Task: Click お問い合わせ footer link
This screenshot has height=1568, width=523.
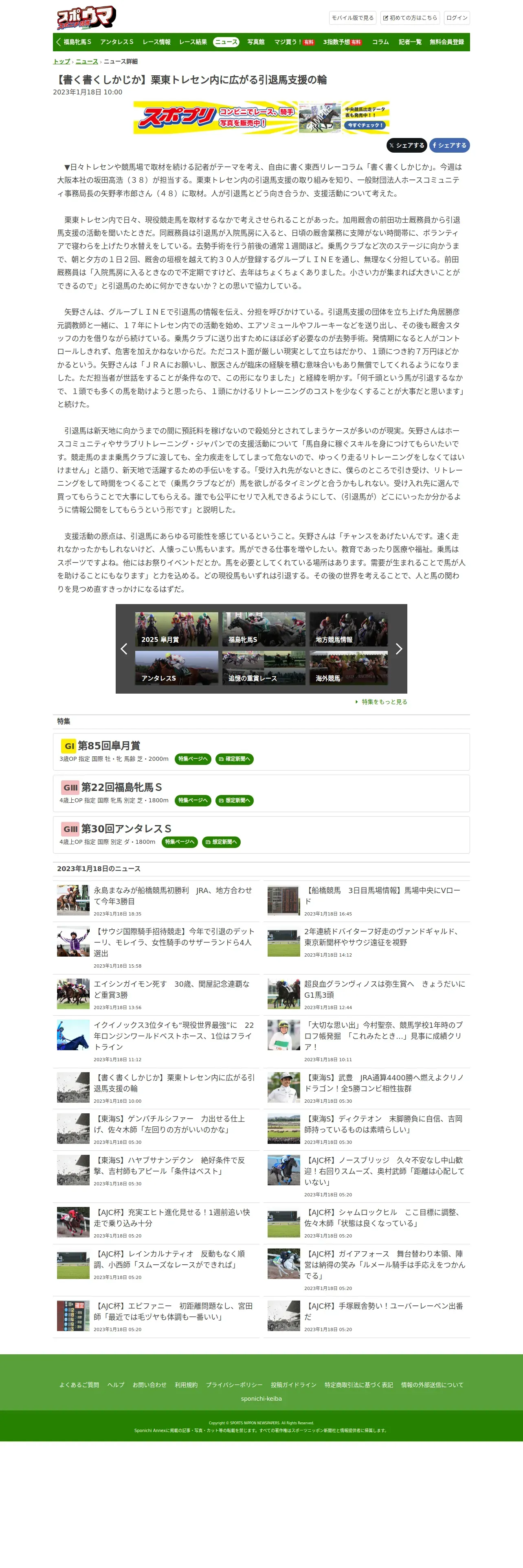Action: (150, 1385)
